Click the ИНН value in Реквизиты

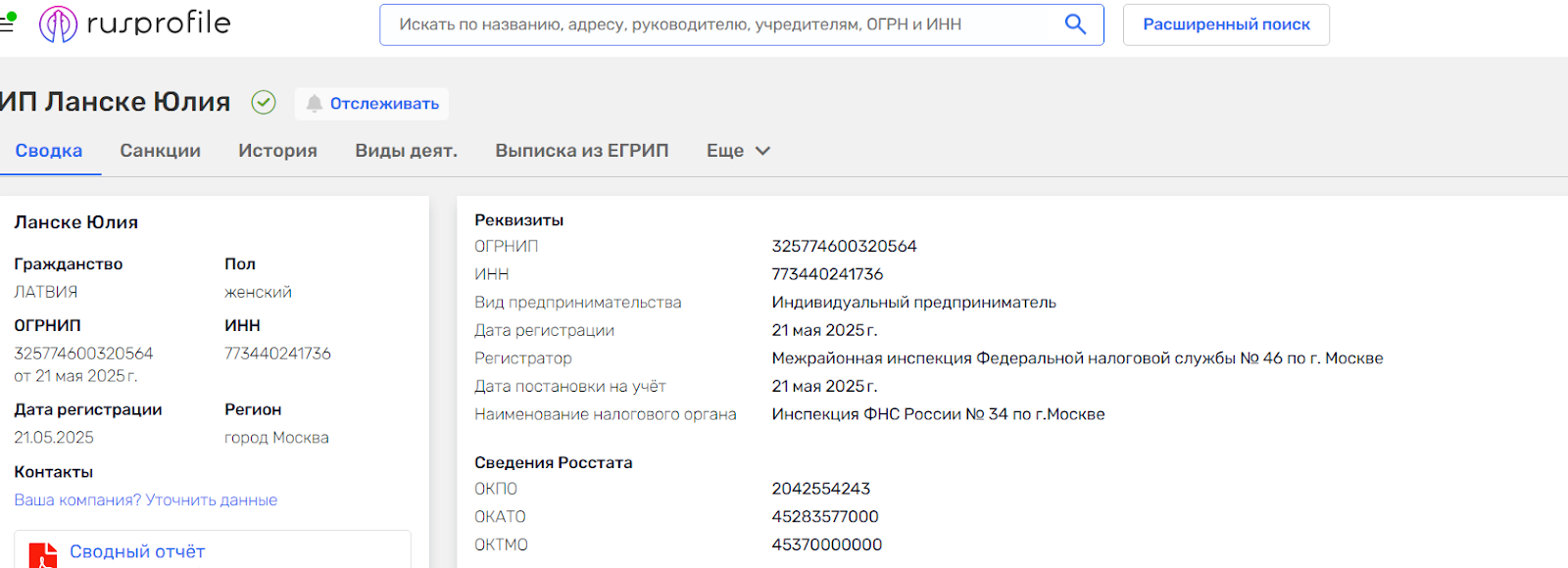point(827,274)
